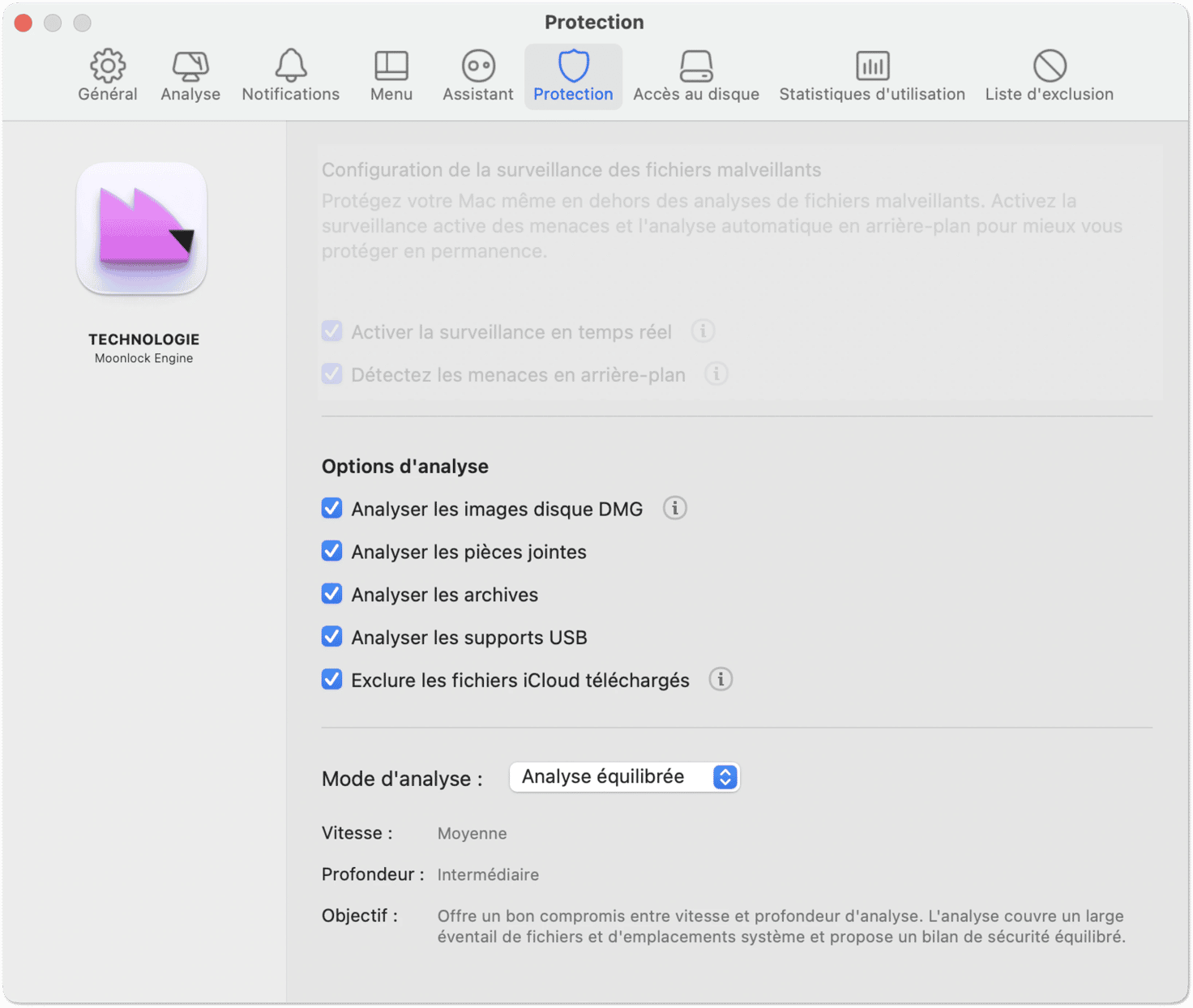This screenshot has height=1008, width=1193.
Task: Click the Options d'analyse heading
Action: pyautogui.click(x=405, y=466)
